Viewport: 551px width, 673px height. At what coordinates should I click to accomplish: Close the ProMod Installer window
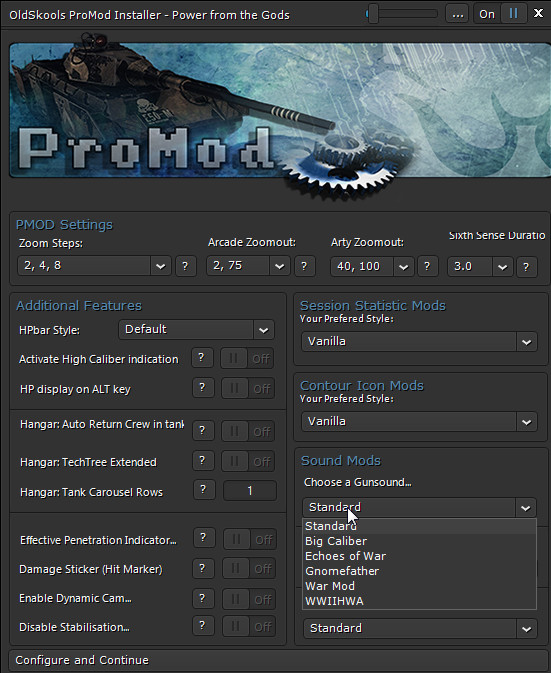point(538,13)
